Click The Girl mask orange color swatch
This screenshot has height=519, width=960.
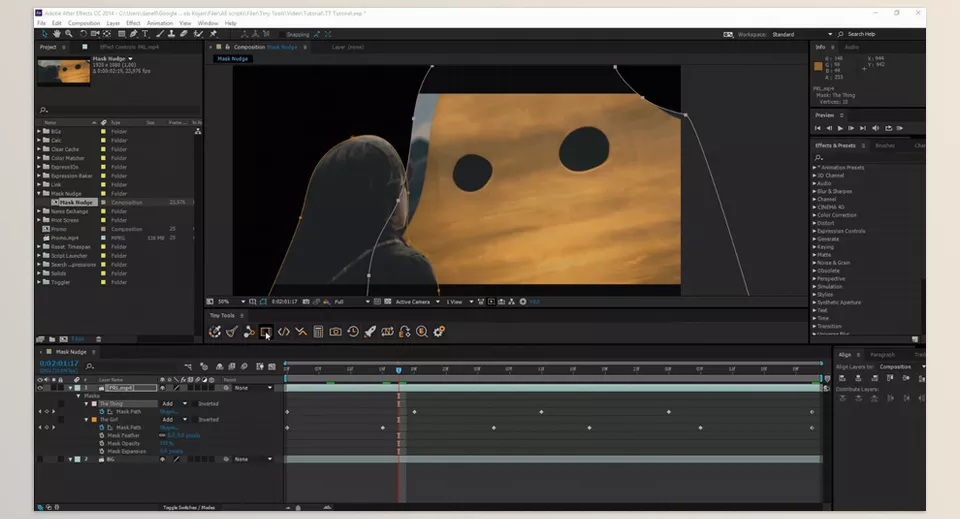pyautogui.click(x=94, y=420)
